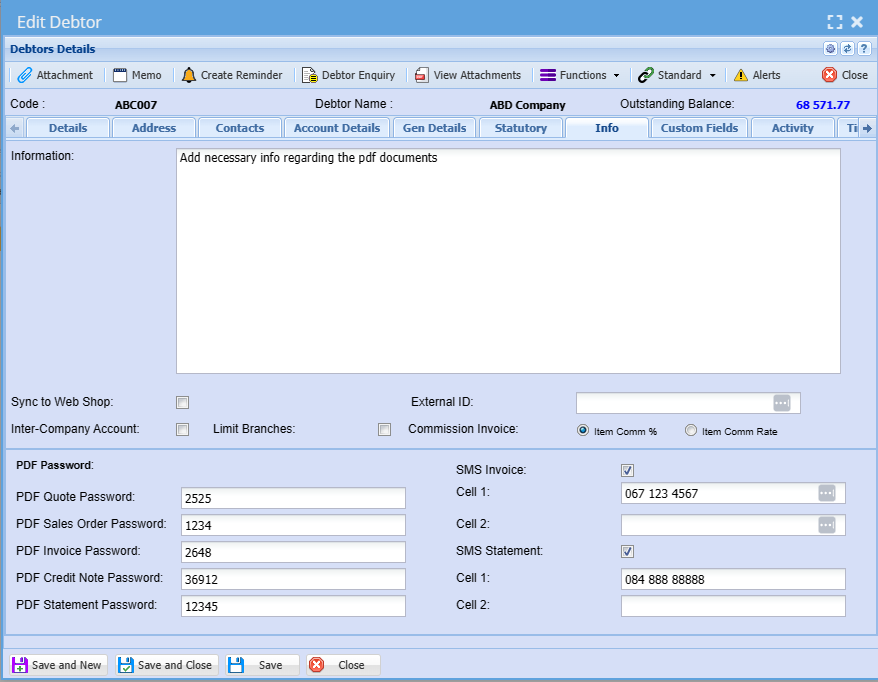Click the Create Reminder bell icon
The width and height of the screenshot is (878, 682).
click(x=189, y=75)
